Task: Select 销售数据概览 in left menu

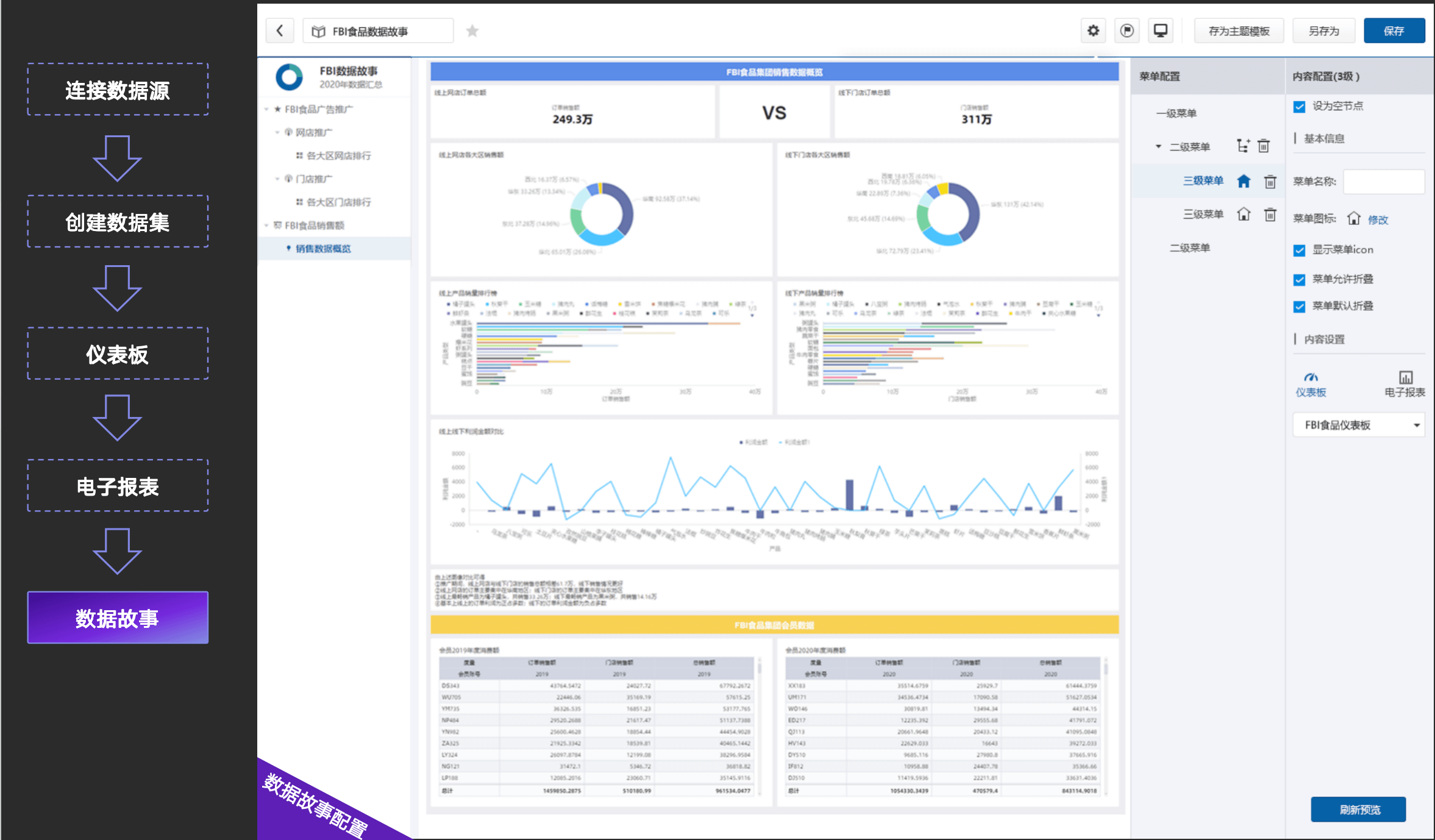Action: [323, 249]
